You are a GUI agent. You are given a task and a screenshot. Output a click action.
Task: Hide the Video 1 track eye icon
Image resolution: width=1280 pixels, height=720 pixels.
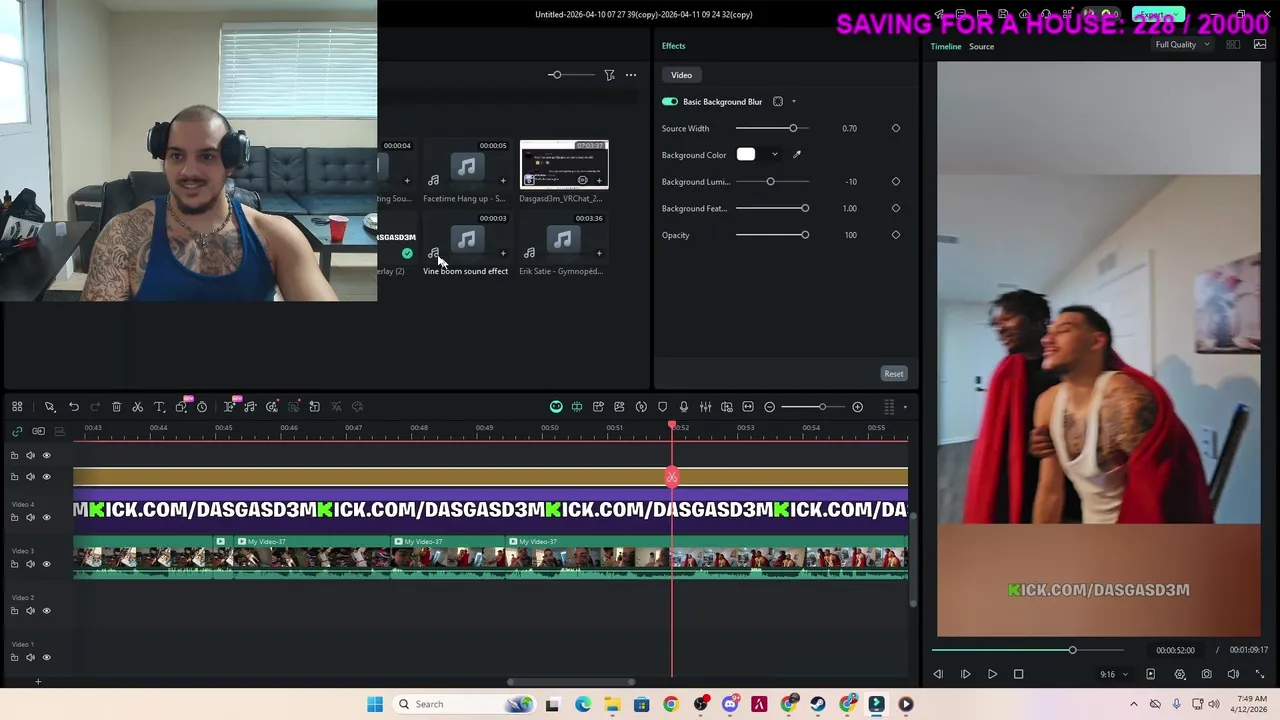(46, 657)
